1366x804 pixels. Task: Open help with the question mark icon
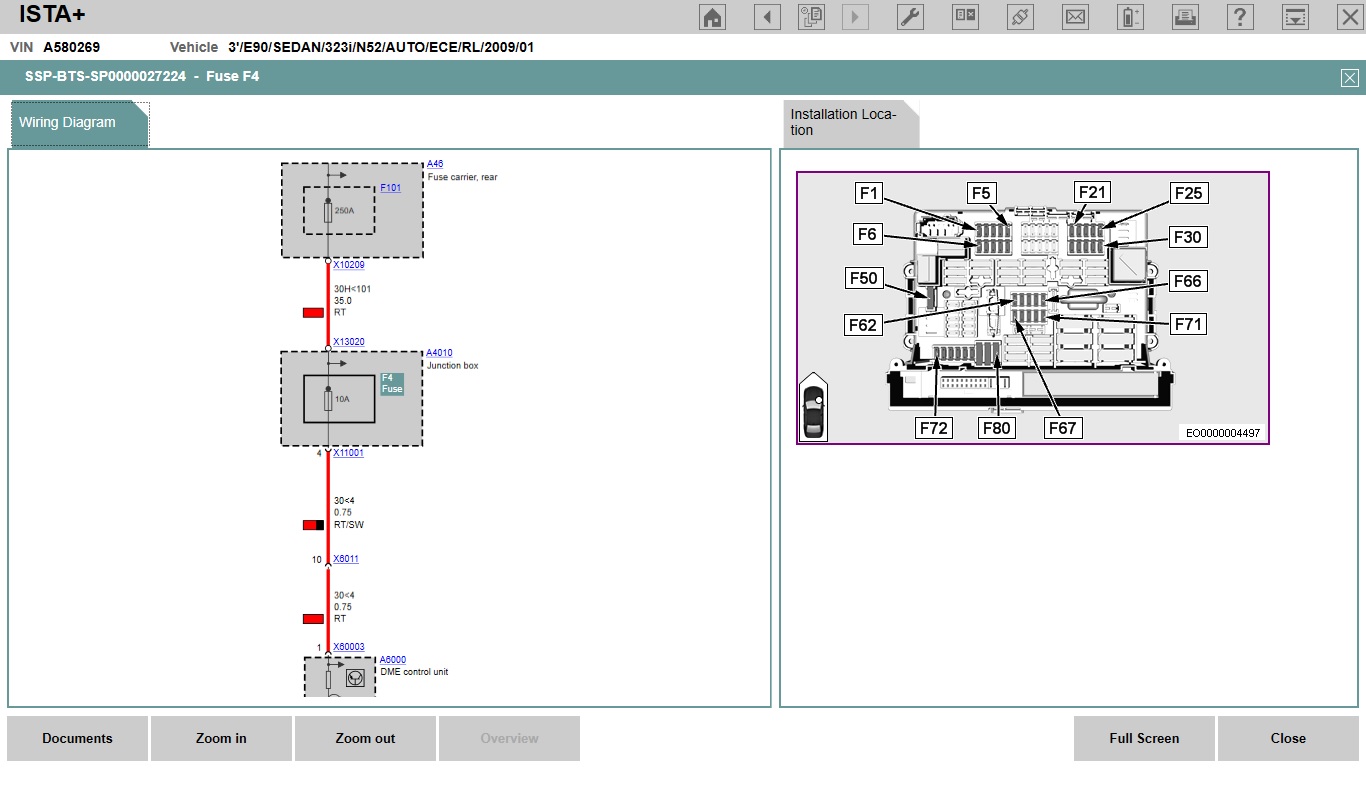[x=1240, y=17]
